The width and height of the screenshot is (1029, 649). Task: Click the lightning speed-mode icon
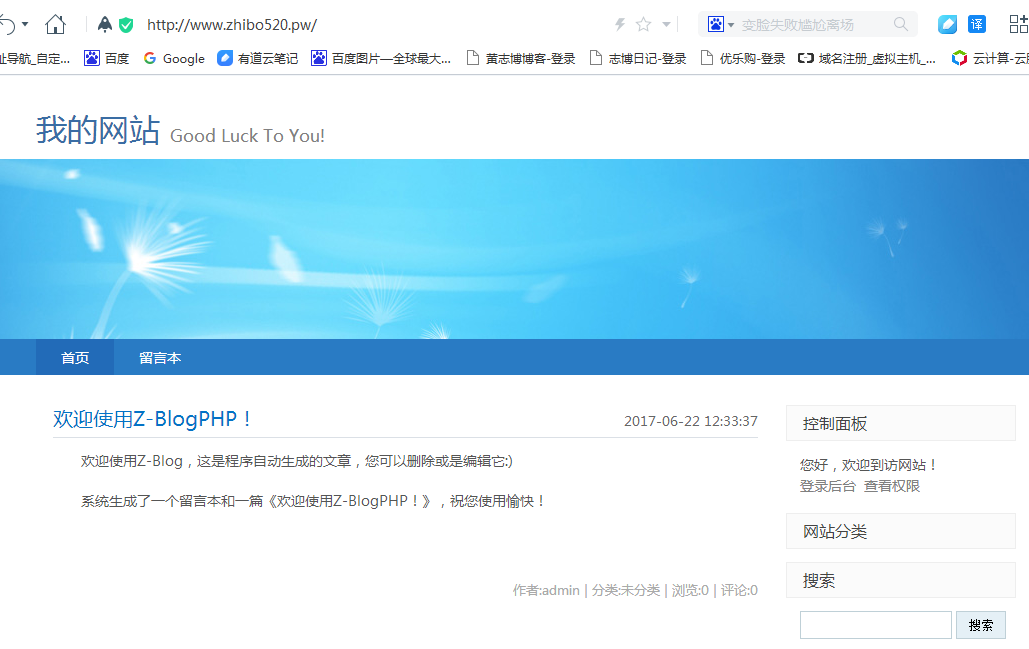pyautogui.click(x=620, y=24)
